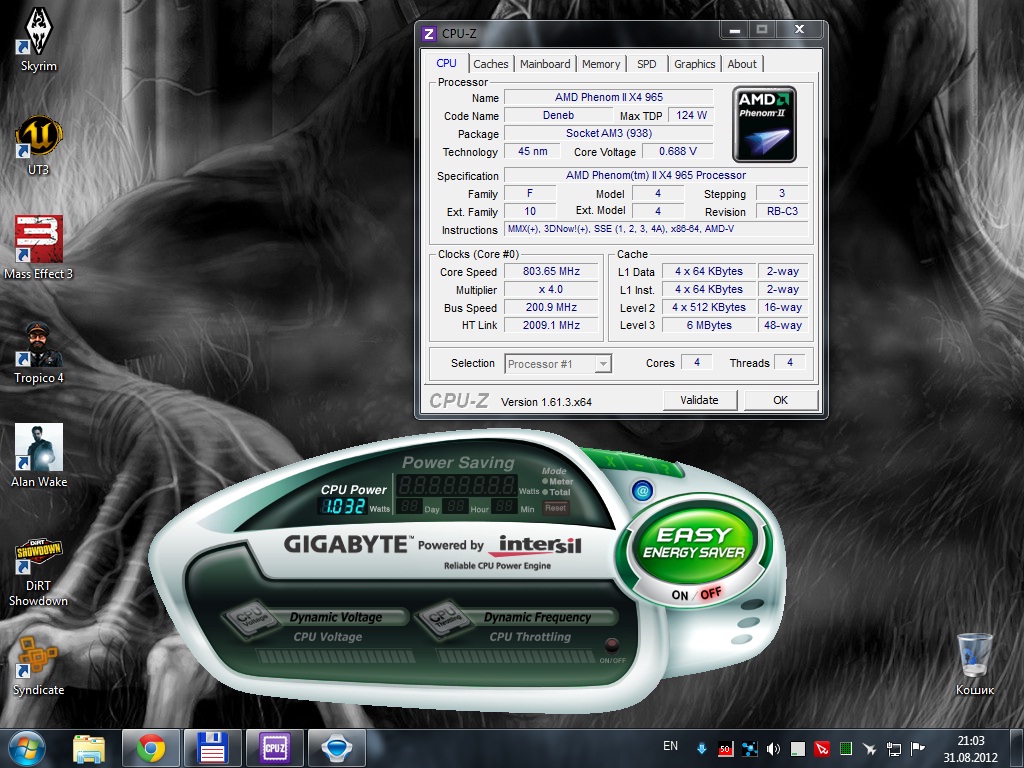Image resolution: width=1024 pixels, height=768 pixels.
Task: Select the Recycle Bin (Кошик) icon
Action: 974,663
